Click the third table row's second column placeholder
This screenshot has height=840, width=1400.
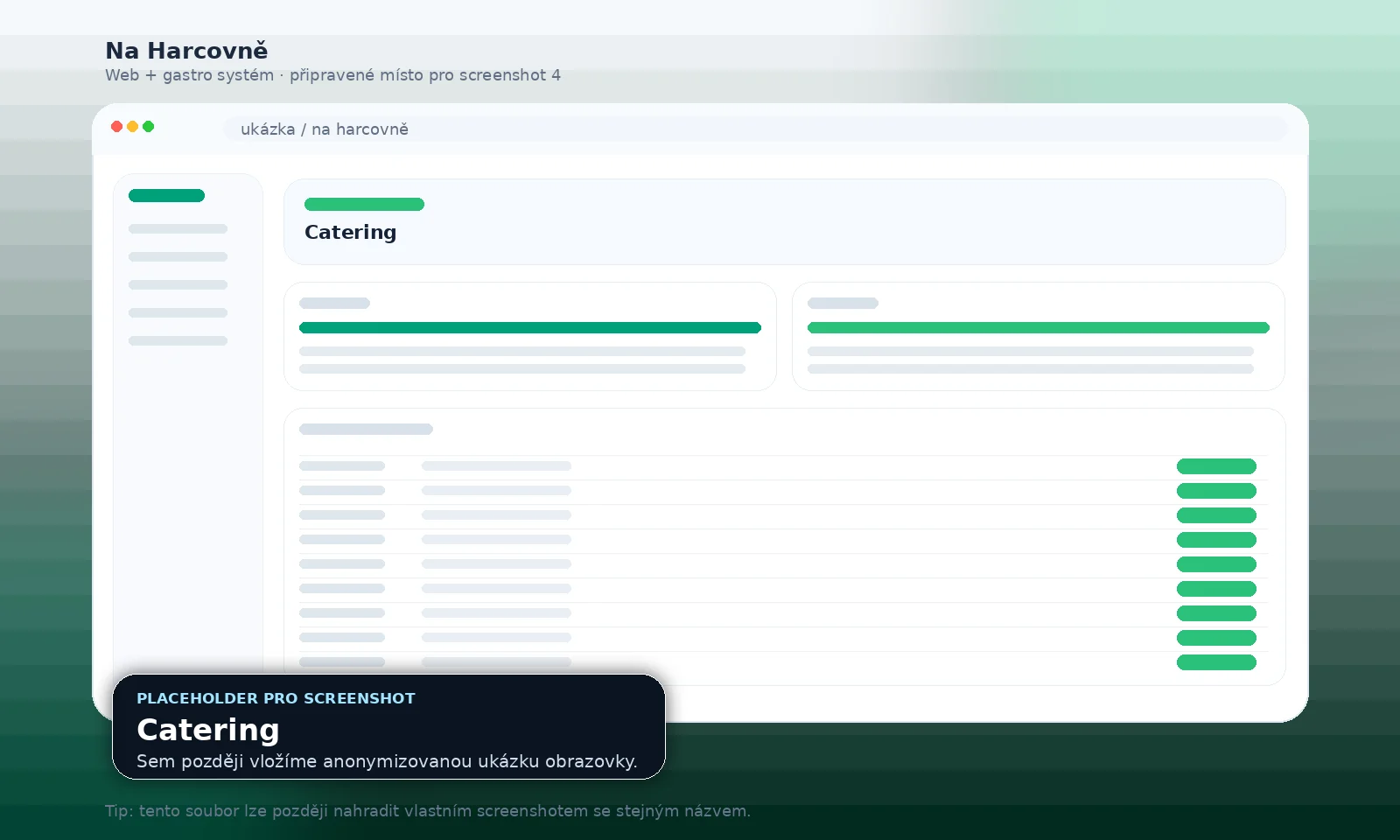496,515
